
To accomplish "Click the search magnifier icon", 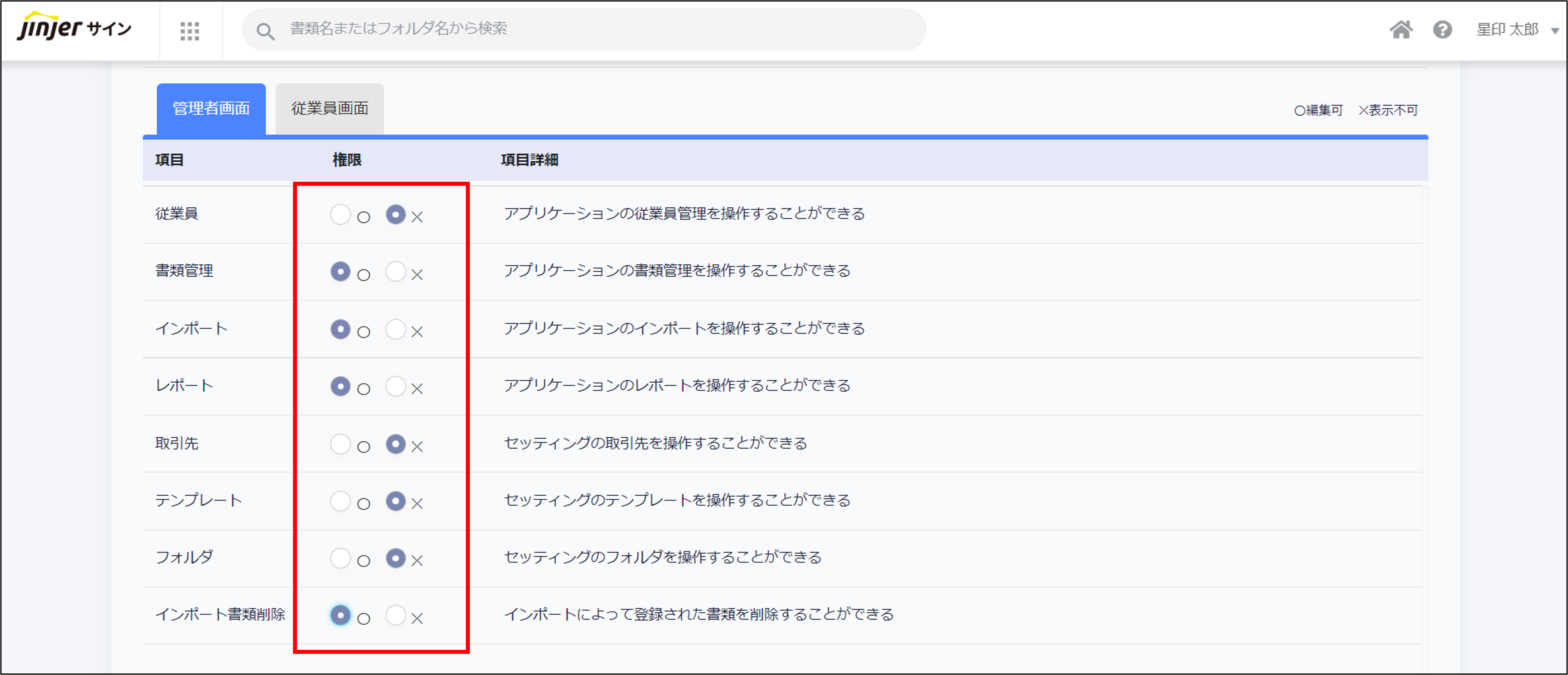I will (265, 30).
